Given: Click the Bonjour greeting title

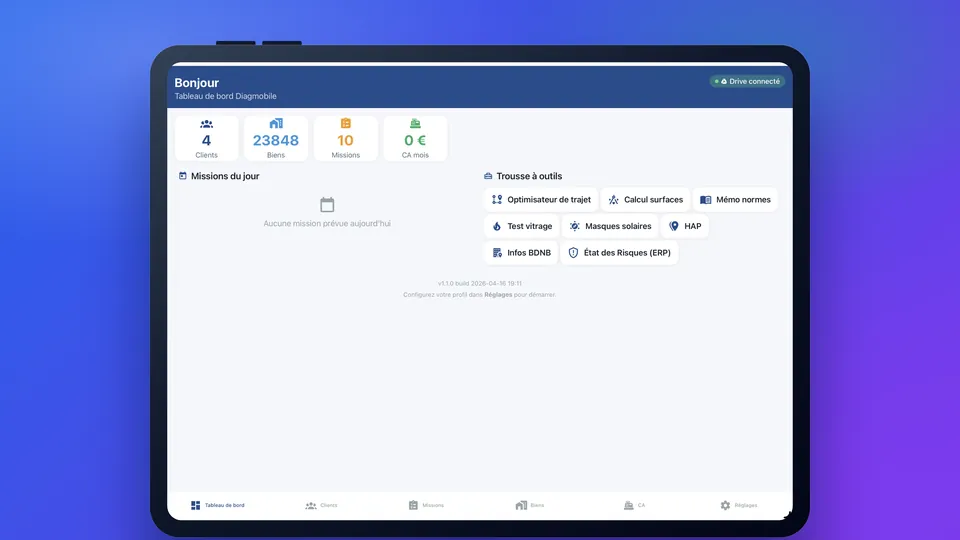Looking at the screenshot, I should point(197,83).
